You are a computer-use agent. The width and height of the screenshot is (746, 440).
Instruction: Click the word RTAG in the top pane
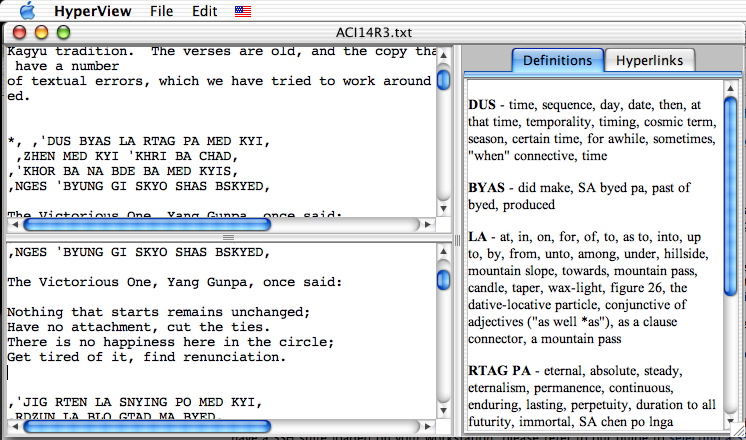pyautogui.click(x=159, y=141)
